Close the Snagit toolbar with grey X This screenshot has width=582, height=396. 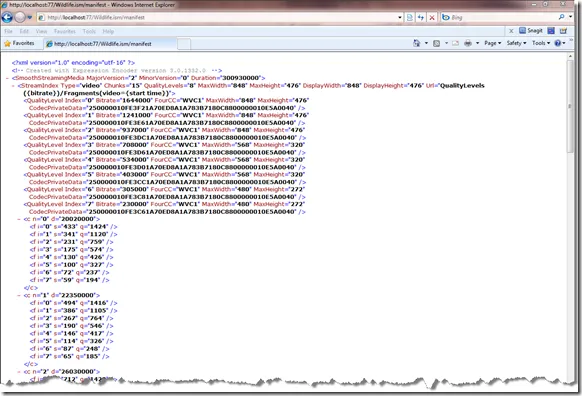(511, 31)
